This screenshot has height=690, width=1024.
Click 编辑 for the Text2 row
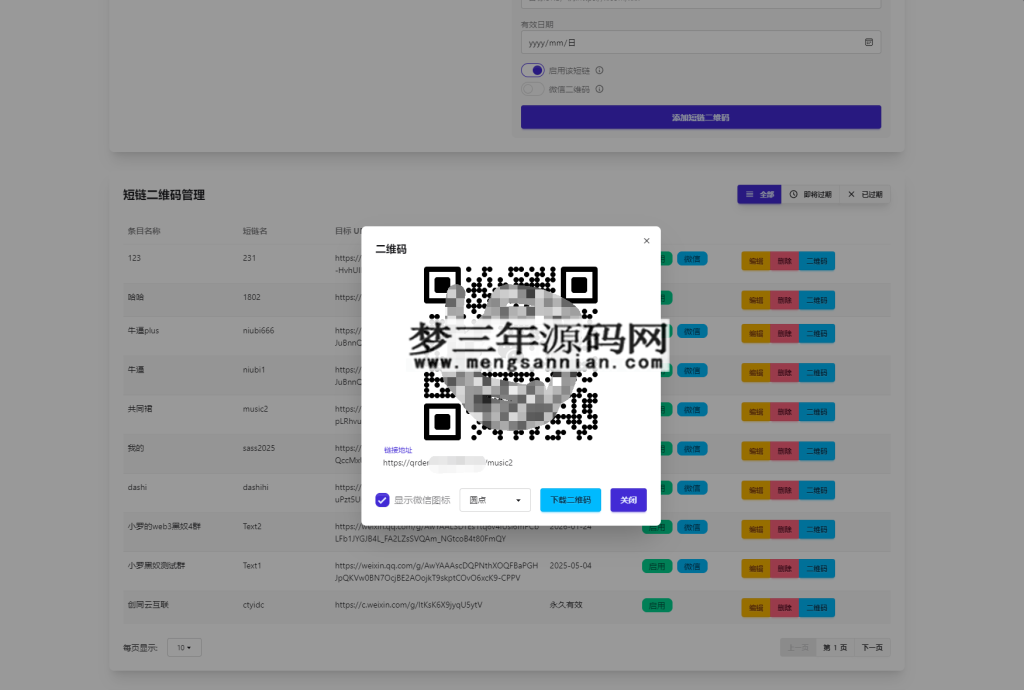click(x=756, y=529)
